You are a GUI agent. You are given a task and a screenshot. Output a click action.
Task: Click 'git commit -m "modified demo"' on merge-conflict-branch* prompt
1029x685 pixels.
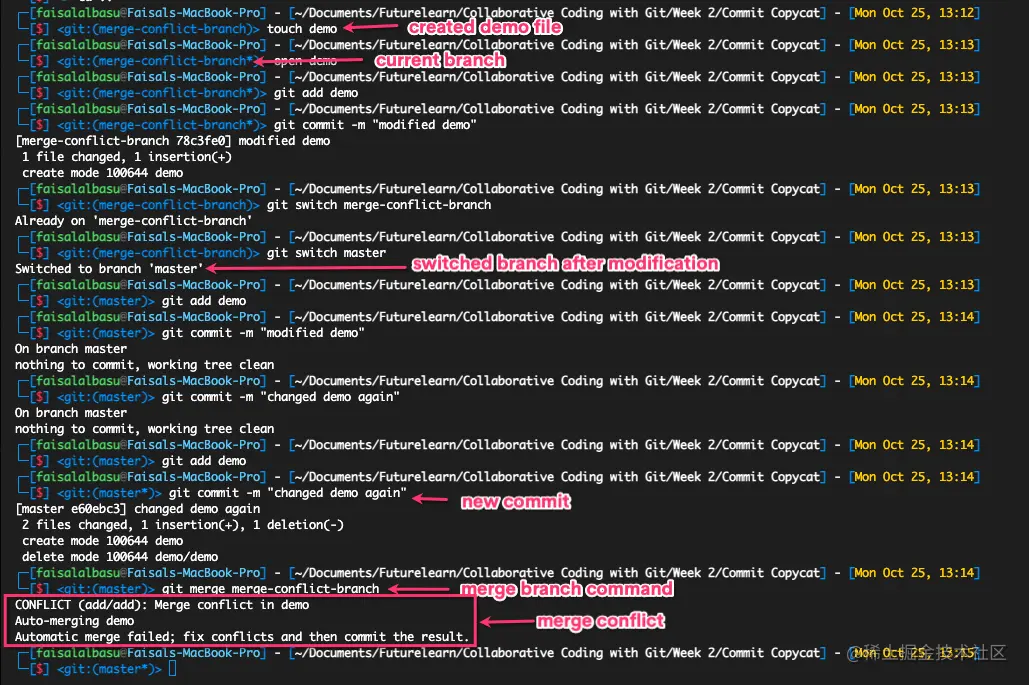[x=375, y=125]
